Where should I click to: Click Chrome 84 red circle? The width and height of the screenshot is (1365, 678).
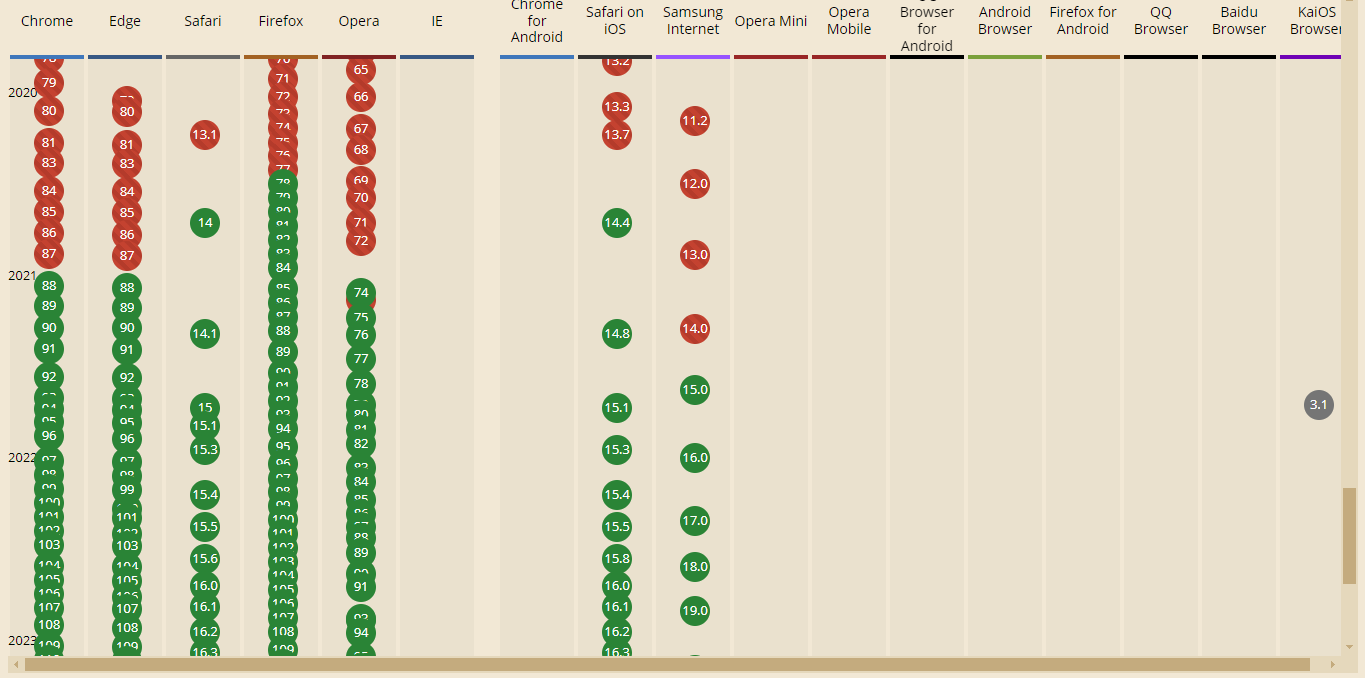tap(49, 190)
